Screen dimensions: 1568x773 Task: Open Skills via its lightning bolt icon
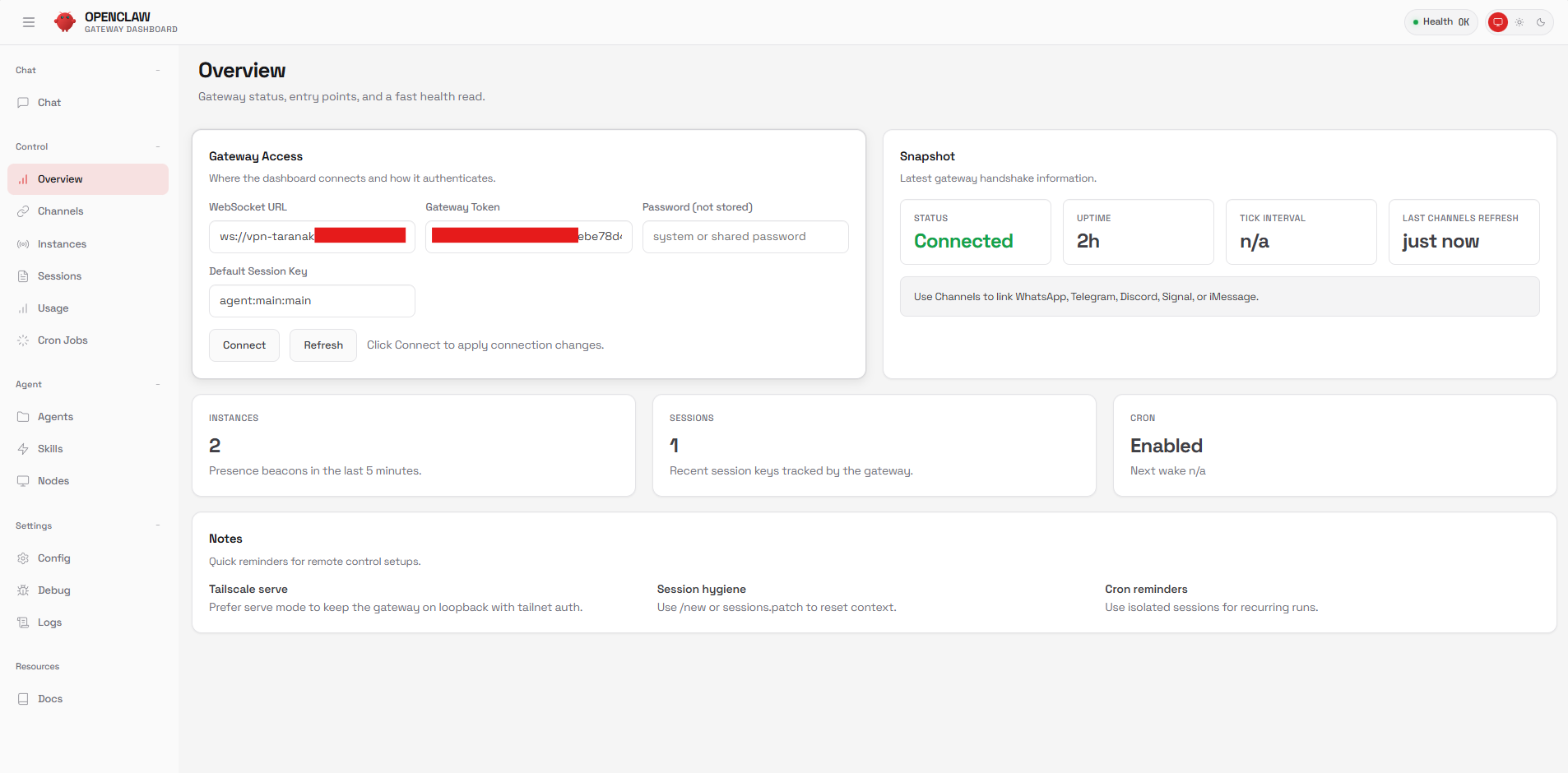(23, 449)
